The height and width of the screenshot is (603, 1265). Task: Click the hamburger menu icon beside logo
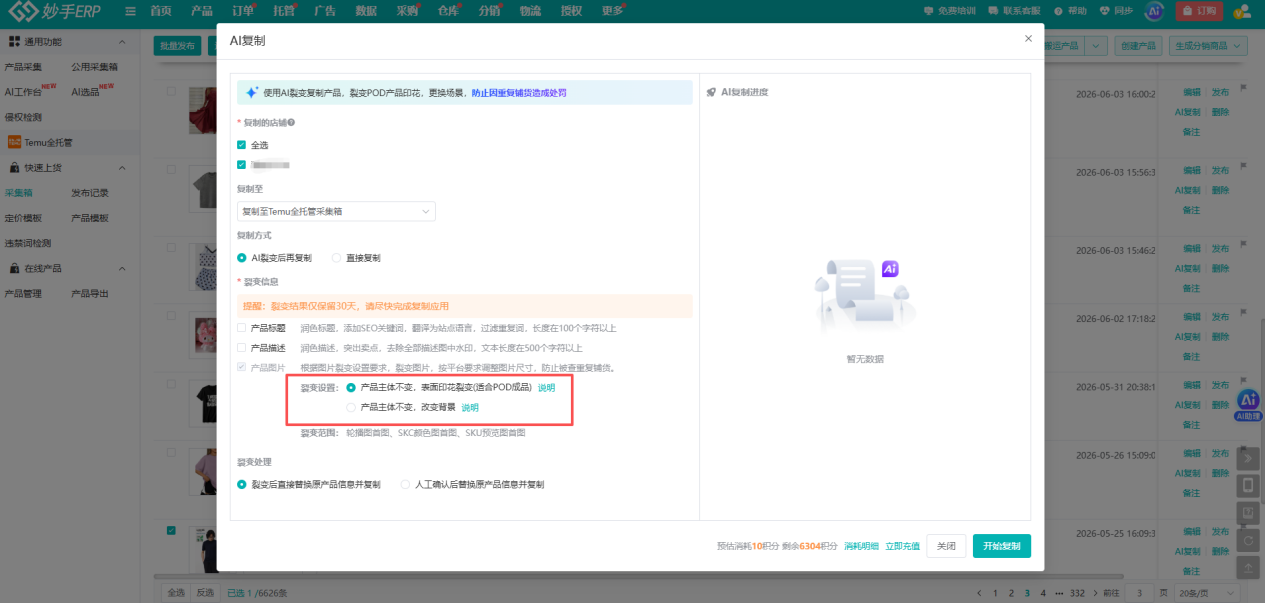tap(131, 11)
